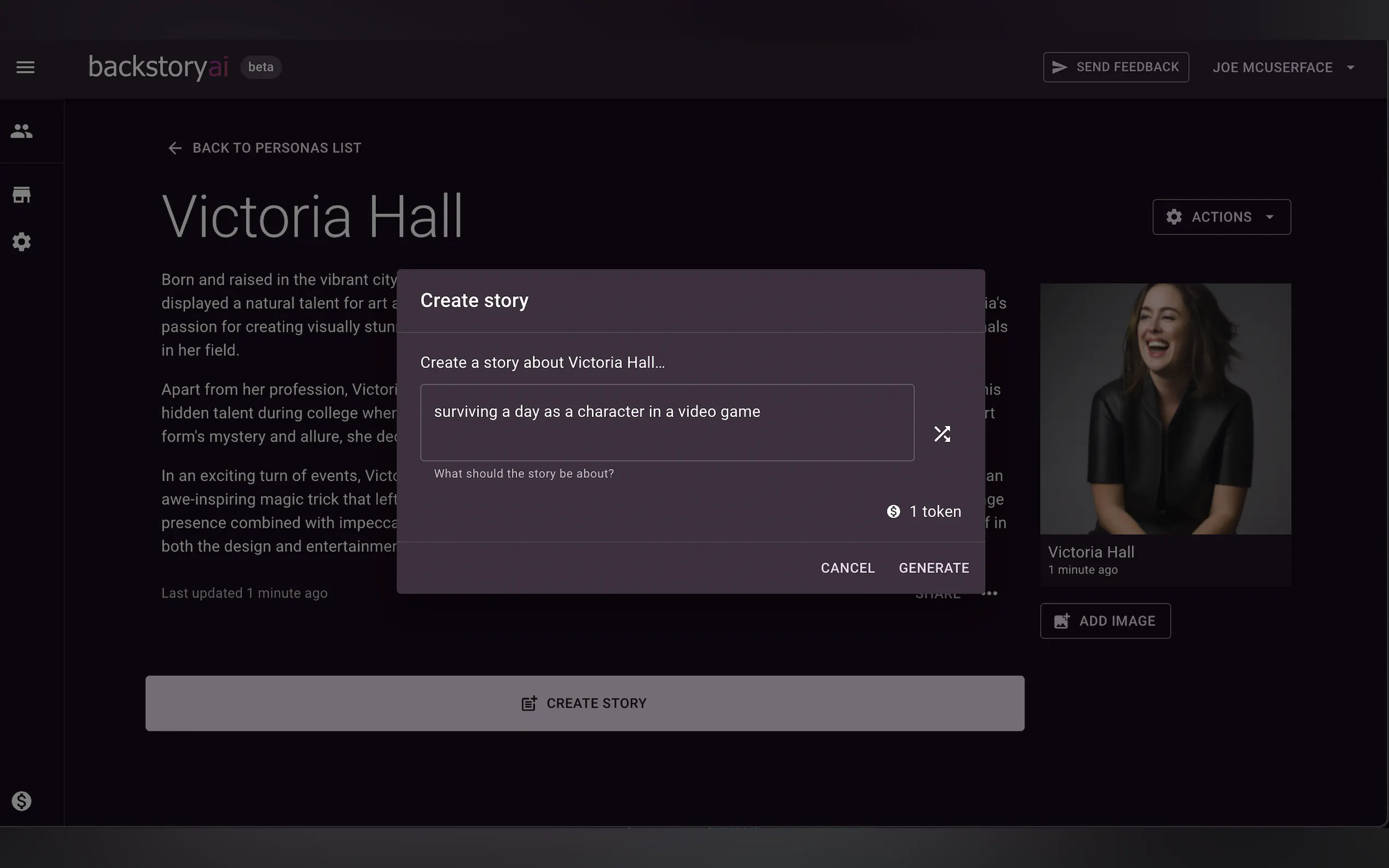Viewport: 1389px width, 868px height.
Task: Click the token balance icon at sidebar bottom
Action: point(21,801)
